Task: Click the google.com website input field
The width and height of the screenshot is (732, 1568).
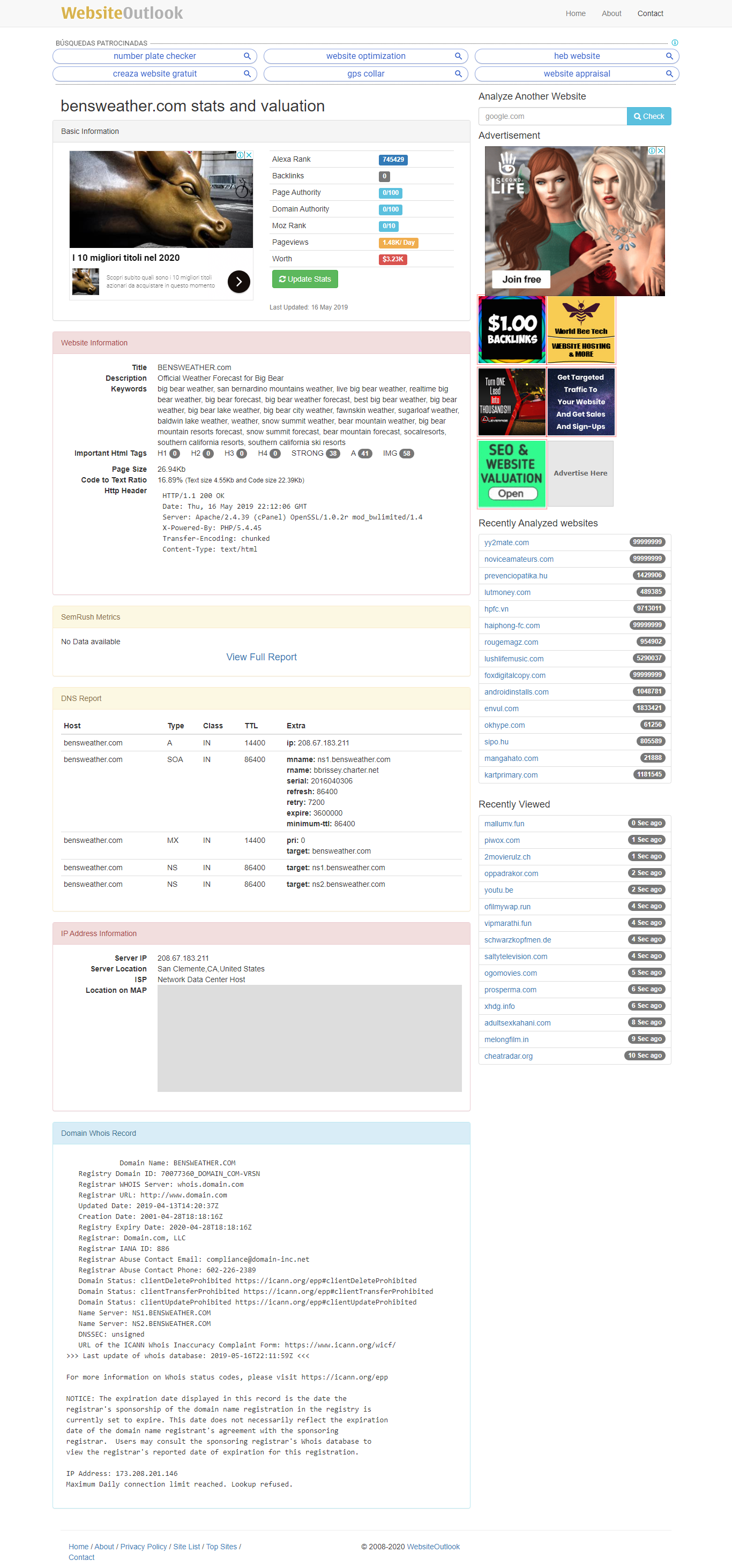Action: 552,116
